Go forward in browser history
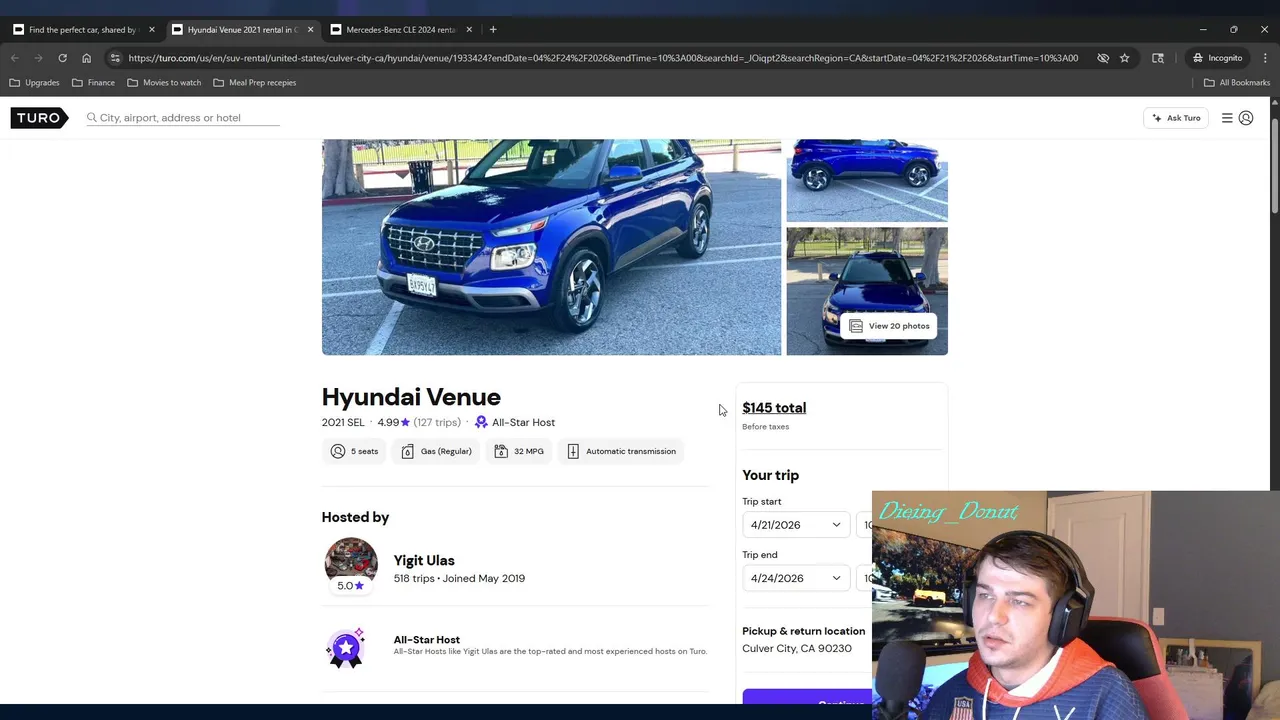 (38, 58)
